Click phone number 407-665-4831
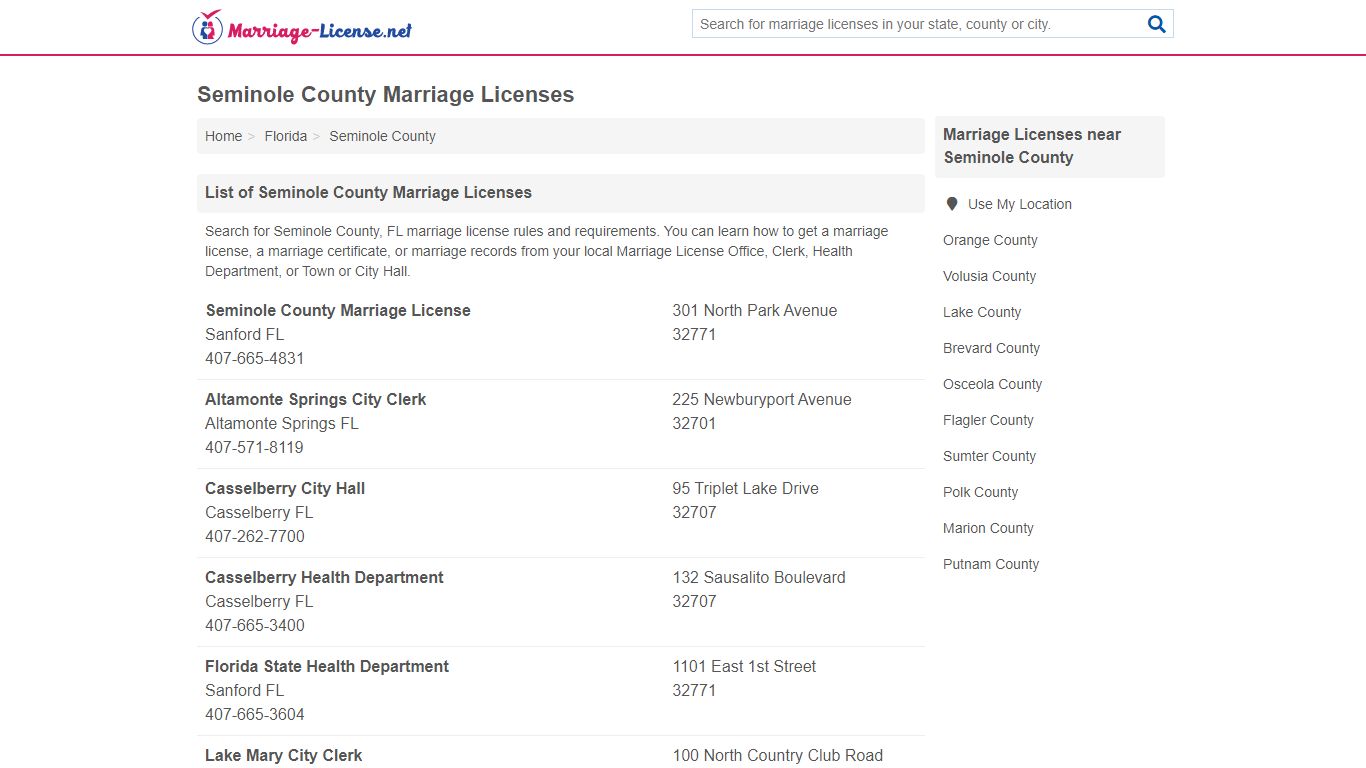Screen dimensions: 1366x768 click(x=254, y=358)
